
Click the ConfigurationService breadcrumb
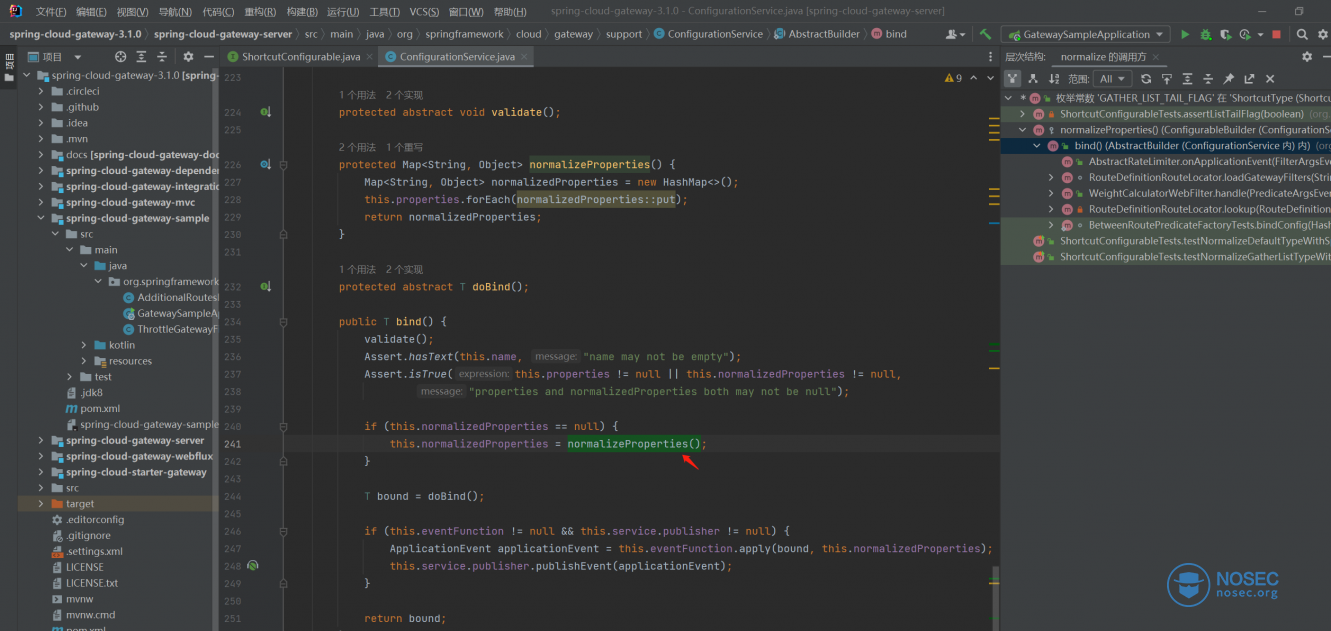[x=715, y=34]
